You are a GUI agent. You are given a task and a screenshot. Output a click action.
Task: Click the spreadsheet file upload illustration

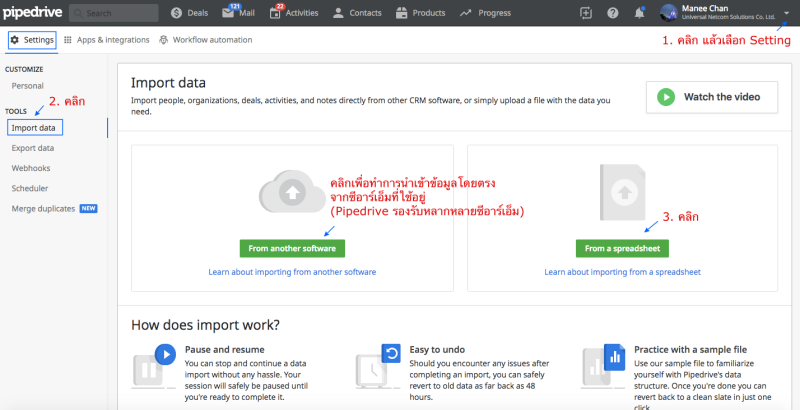tap(622, 196)
